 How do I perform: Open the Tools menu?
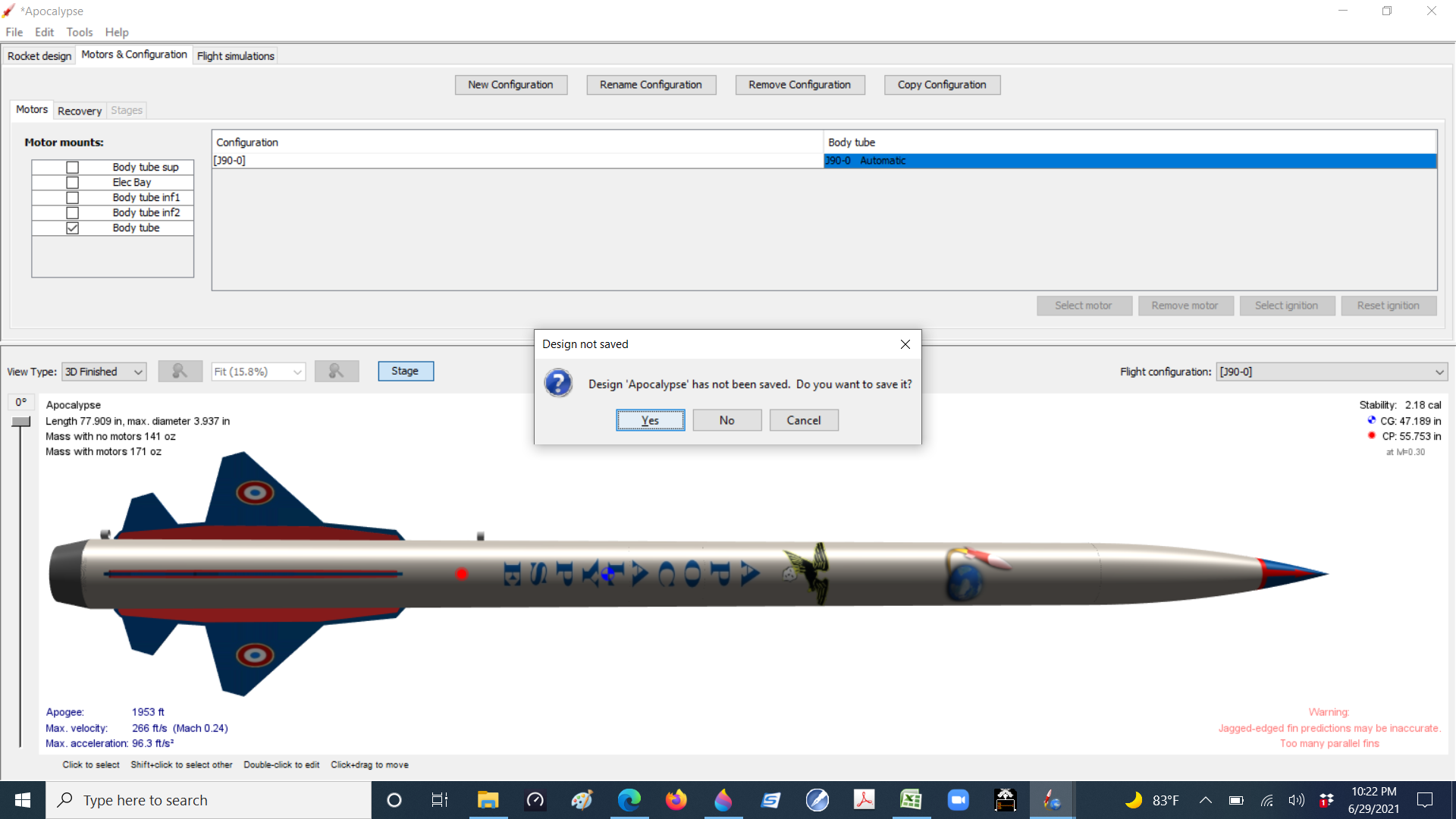click(x=80, y=32)
